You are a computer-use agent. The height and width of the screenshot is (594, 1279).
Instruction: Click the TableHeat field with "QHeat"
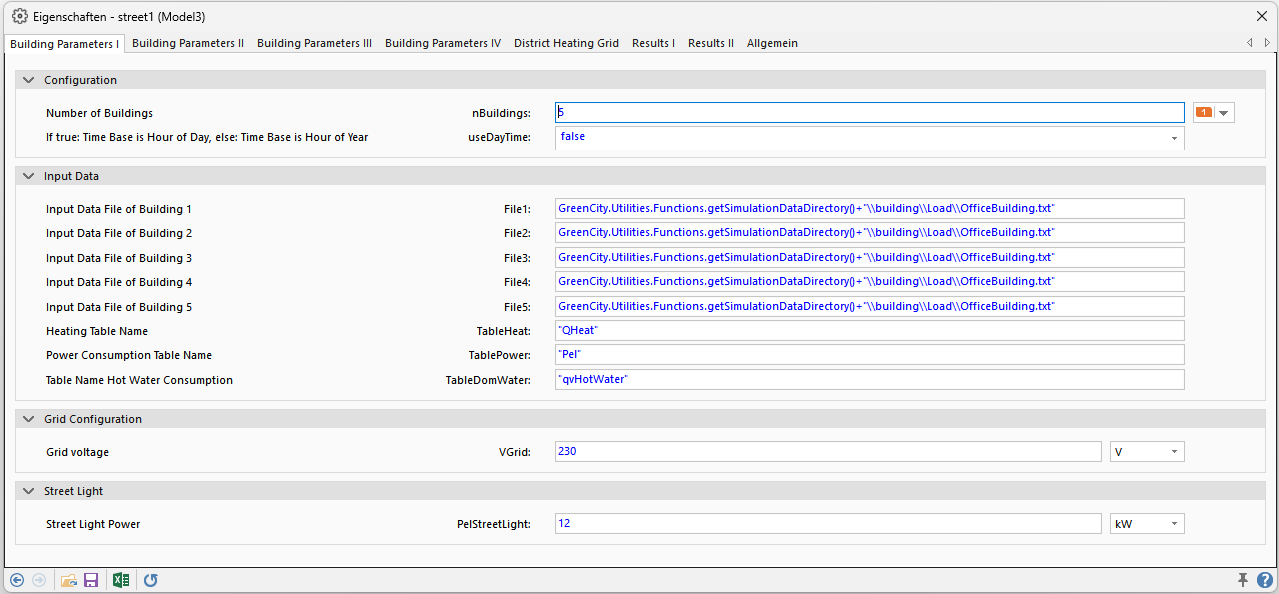[870, 330]
